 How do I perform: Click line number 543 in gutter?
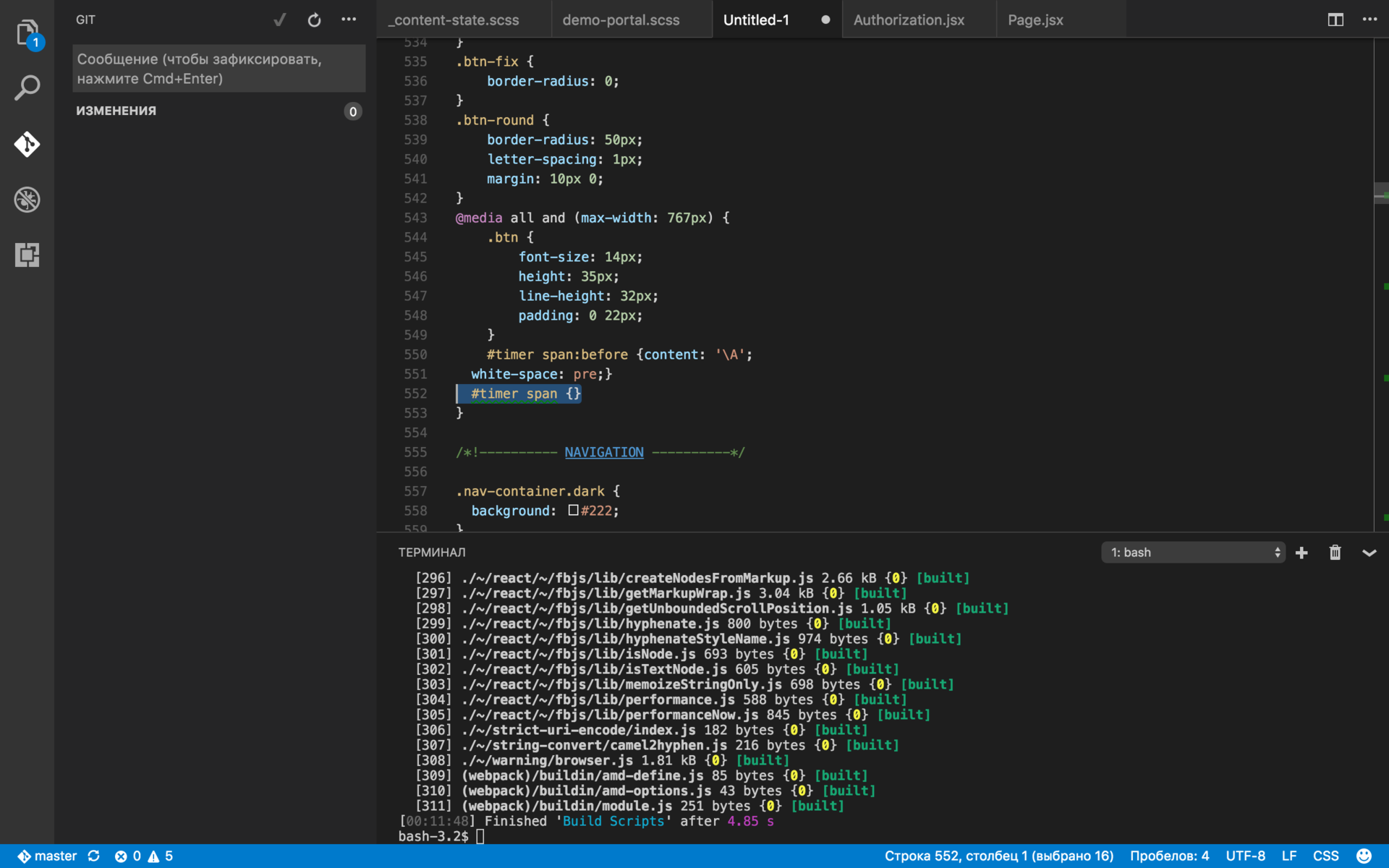(x=415, y=218)
